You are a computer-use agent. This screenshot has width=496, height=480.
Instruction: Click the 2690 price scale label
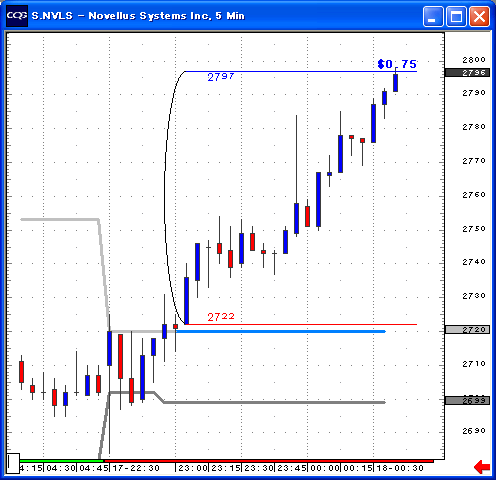474,431
